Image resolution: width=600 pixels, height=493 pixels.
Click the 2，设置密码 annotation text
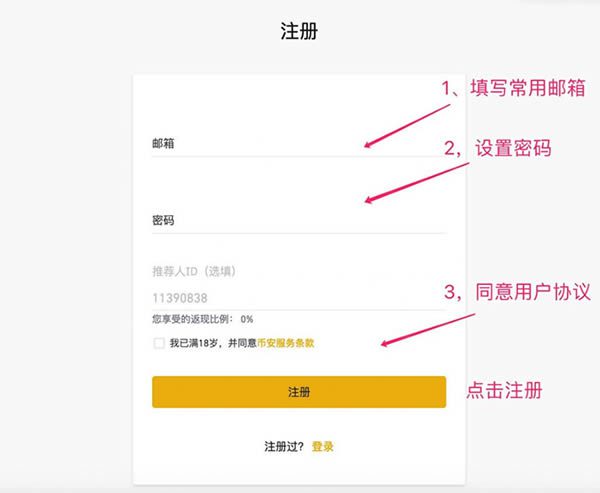point(497,148)
